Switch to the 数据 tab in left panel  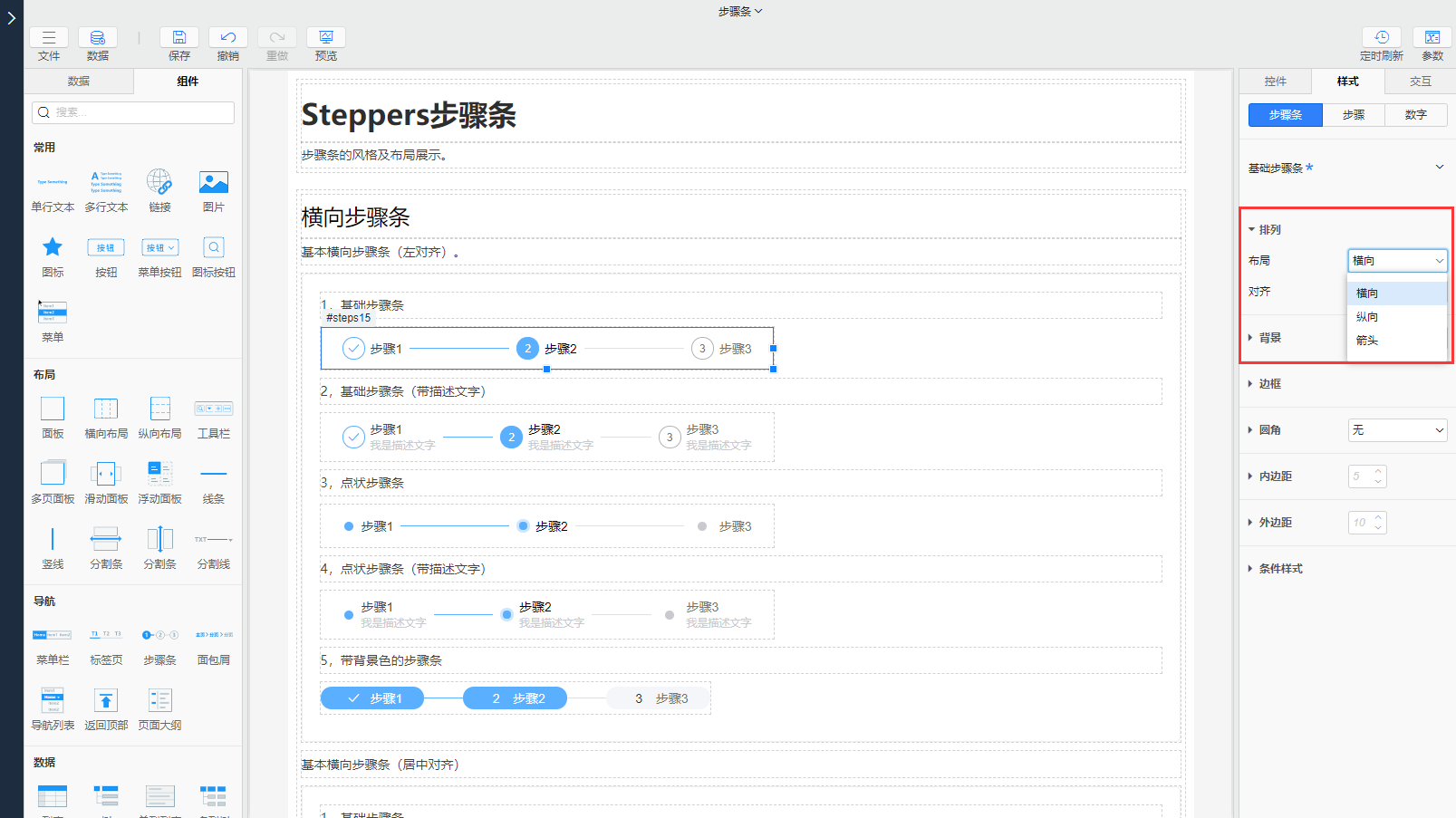point(79,82)
